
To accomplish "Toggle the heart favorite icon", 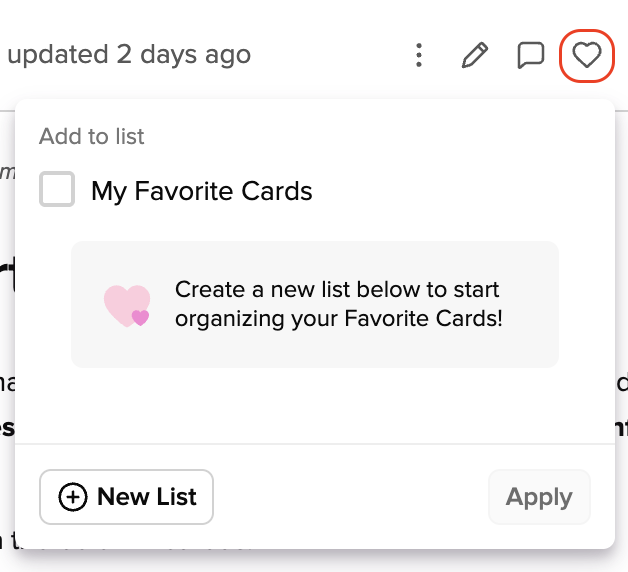I will pyautogui.click(x=587, y=55).
